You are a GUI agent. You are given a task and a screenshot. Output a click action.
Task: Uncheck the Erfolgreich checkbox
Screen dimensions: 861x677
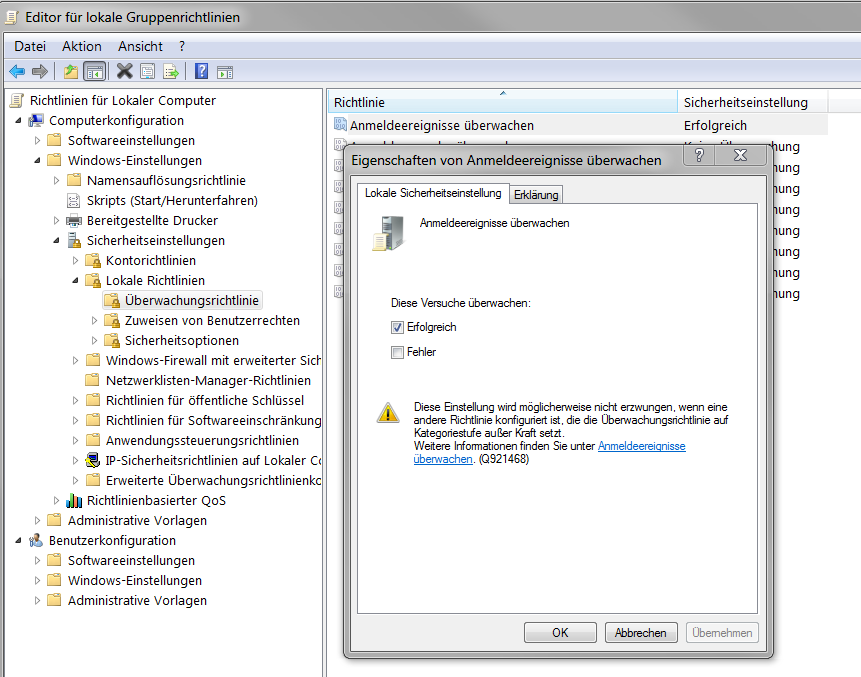click(x=398, y=327)
